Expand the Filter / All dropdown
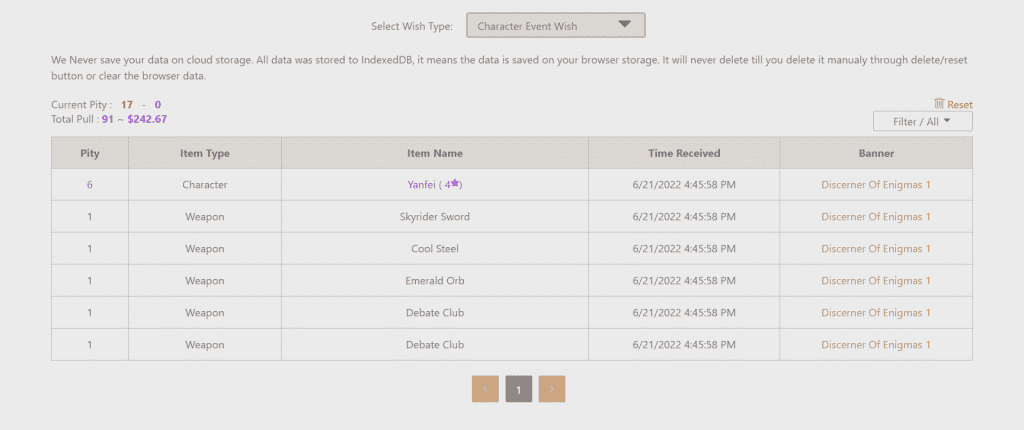Screen dimensions: 1024x430 (922, 121)
